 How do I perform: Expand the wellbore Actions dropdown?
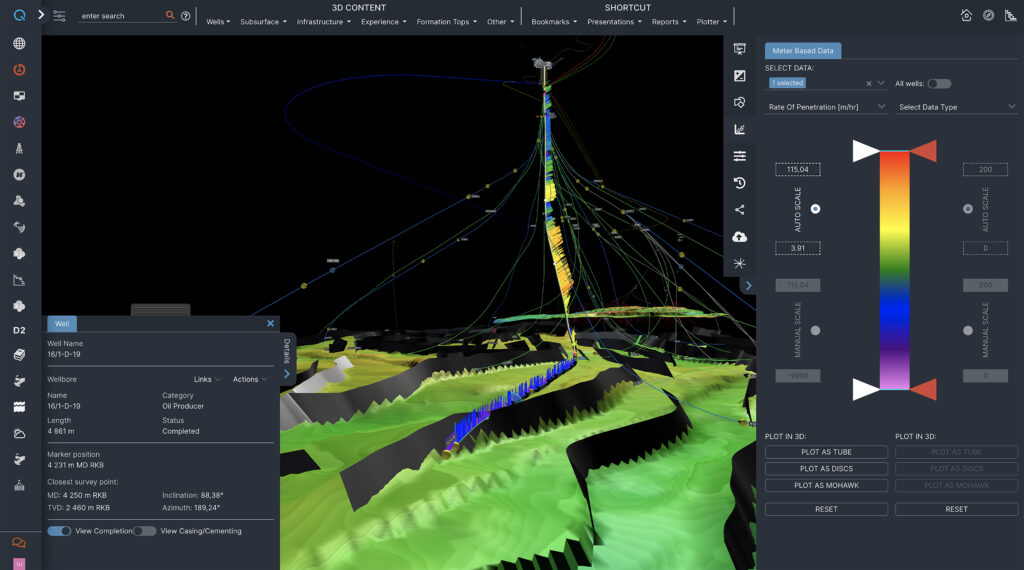click(249, 379)
